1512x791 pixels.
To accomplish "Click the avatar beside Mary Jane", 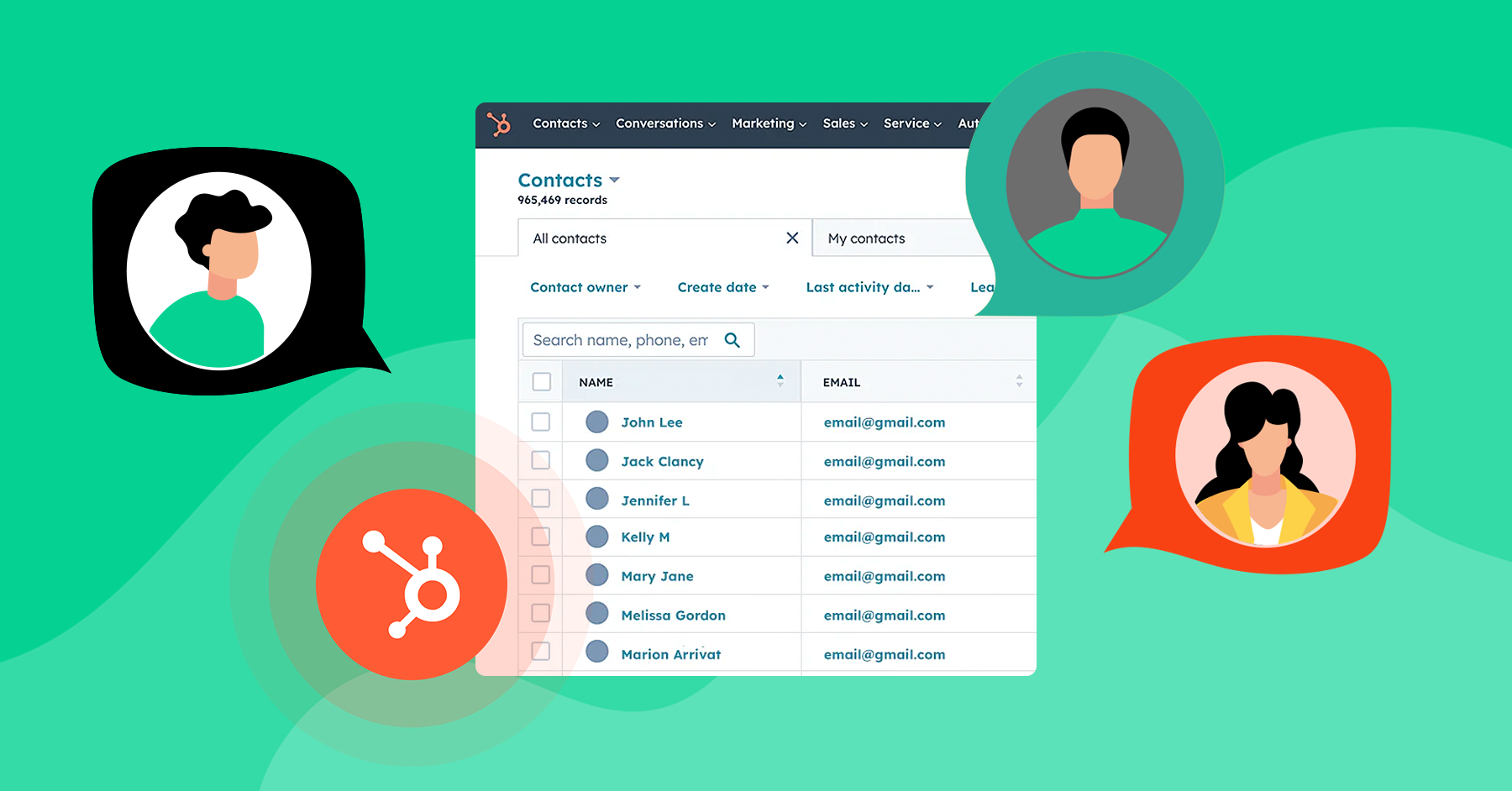I will point(596,574).
